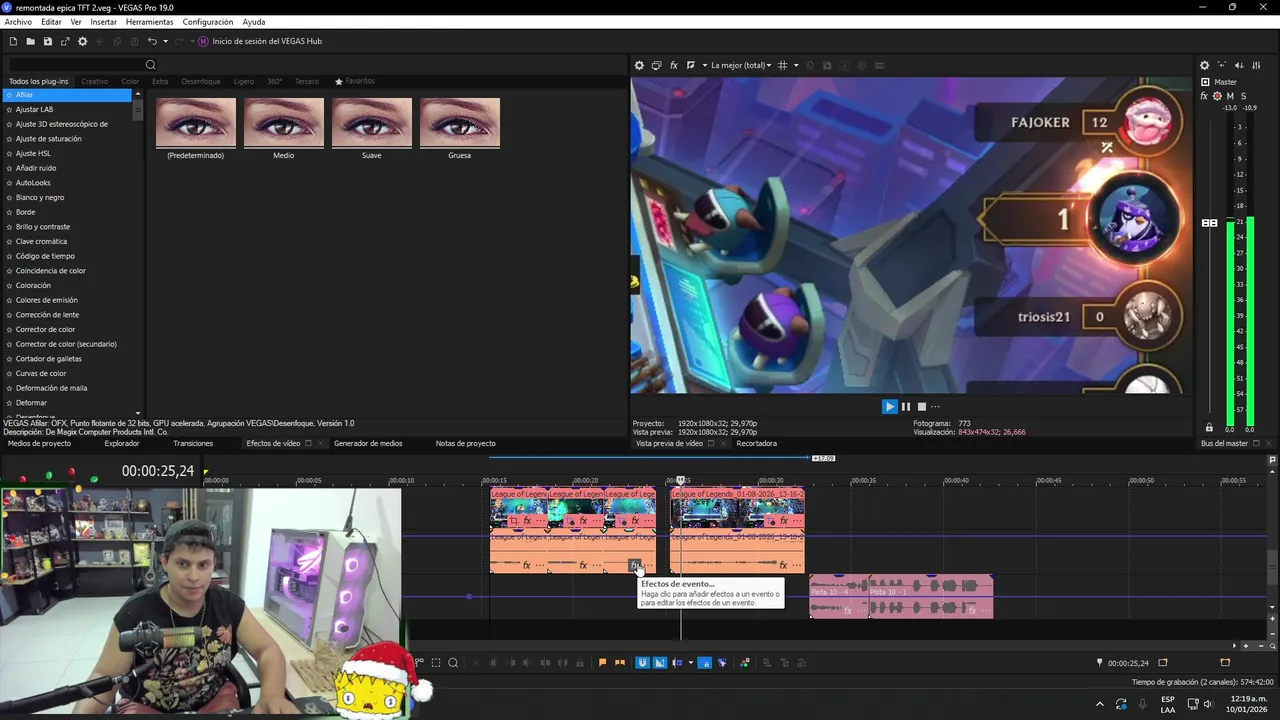Switch to the Transiciones tab
Viewport: 1280px width, 720px height.
[x=193, y=443]
